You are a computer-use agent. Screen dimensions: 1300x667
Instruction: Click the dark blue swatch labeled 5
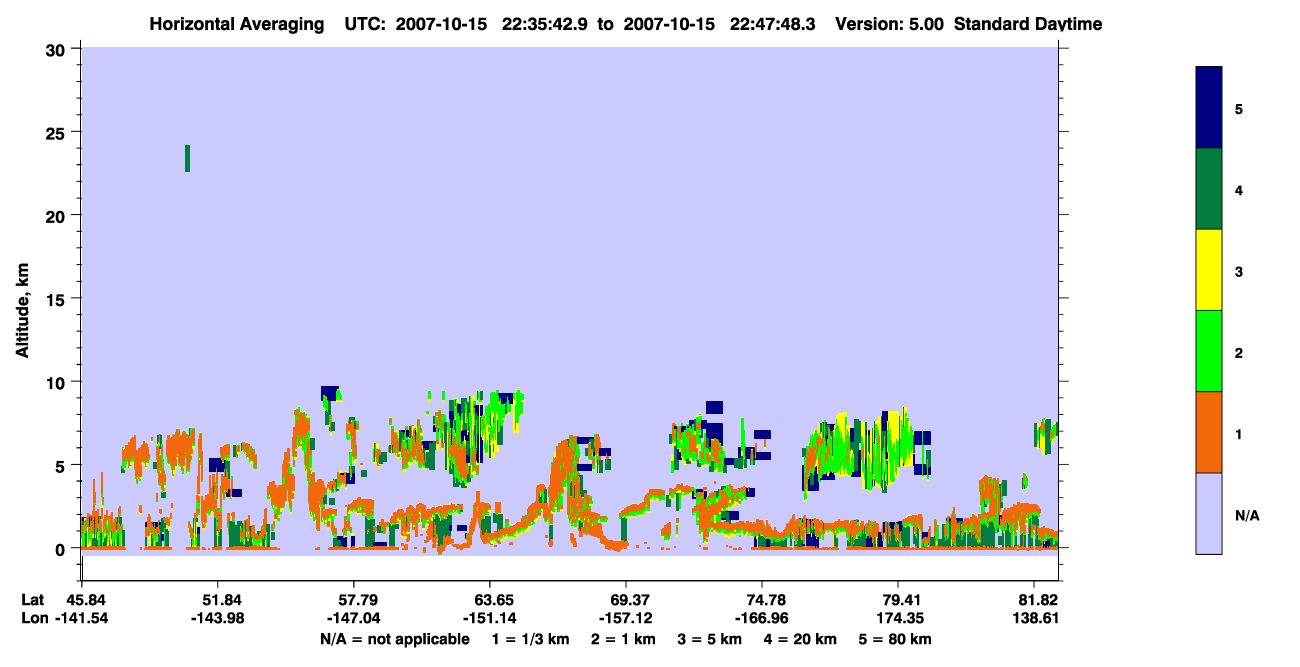pos(1209,107)
